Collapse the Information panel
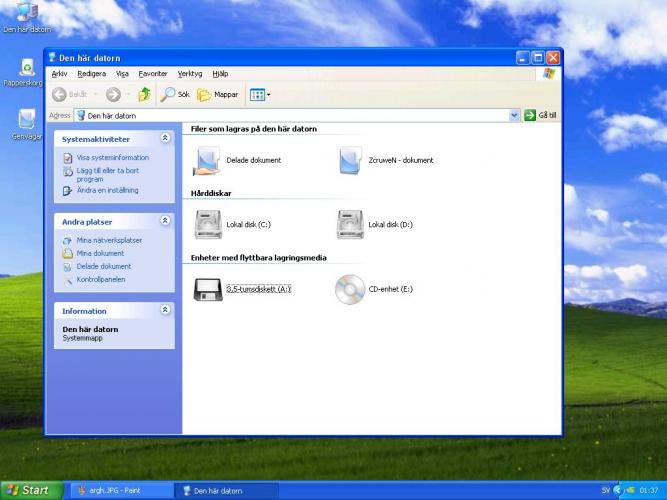The height and width of the screenshot is (500, 667). pos(165,311)
